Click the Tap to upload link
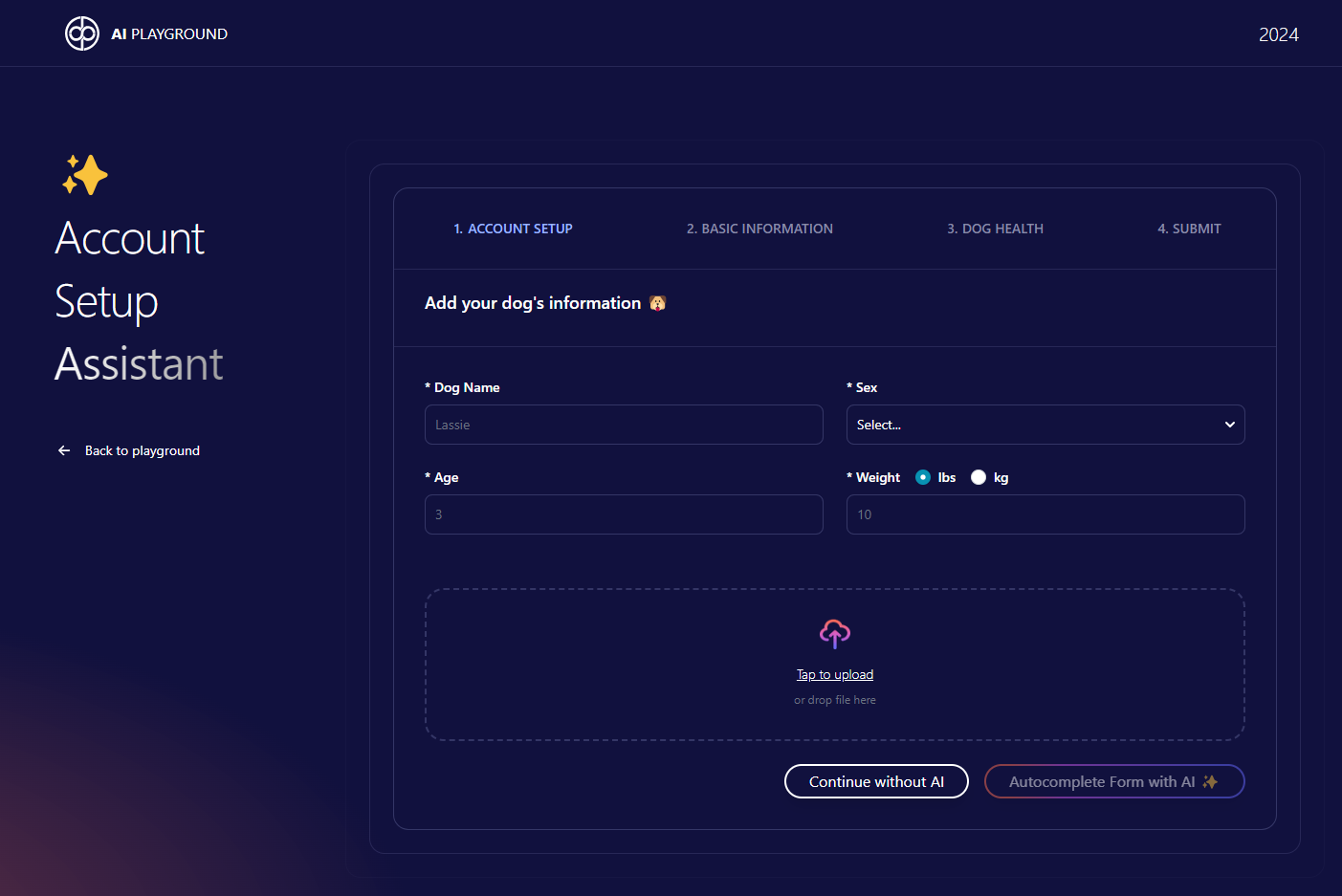 tap(835, 674)
